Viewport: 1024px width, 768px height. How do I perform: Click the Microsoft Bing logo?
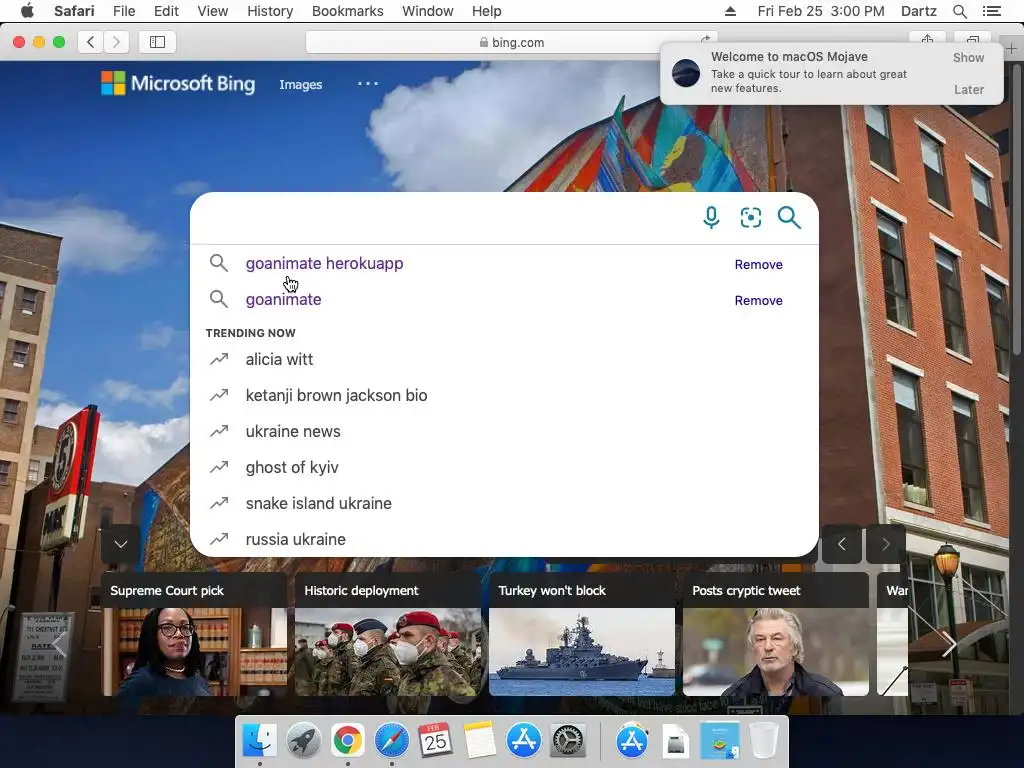click(178, 84)
